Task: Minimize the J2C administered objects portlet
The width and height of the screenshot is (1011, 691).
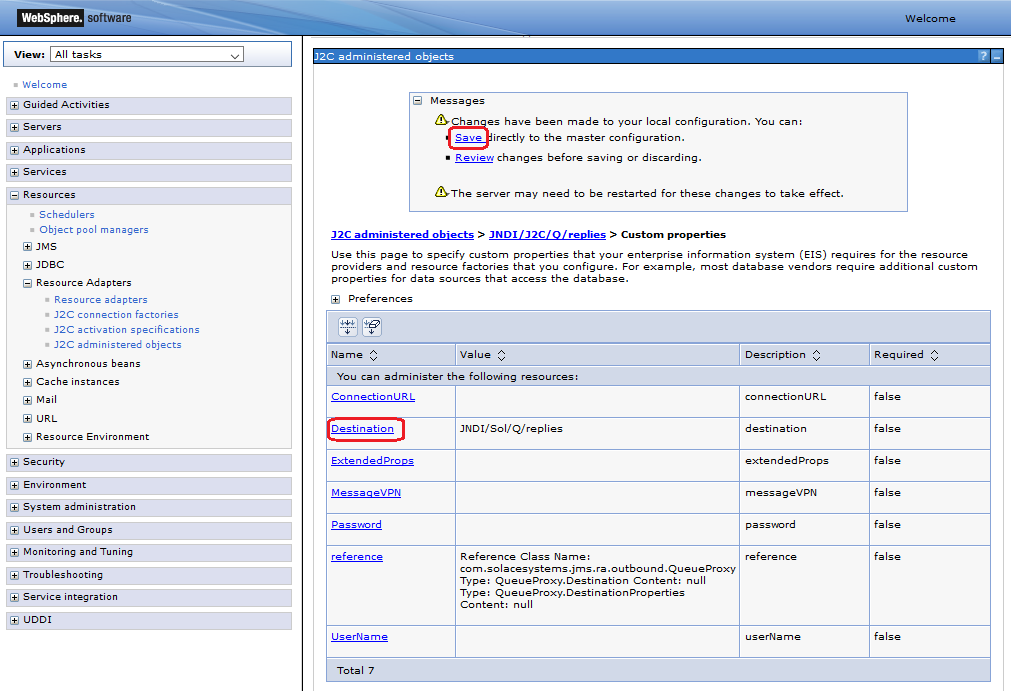Action: (996, 57)
